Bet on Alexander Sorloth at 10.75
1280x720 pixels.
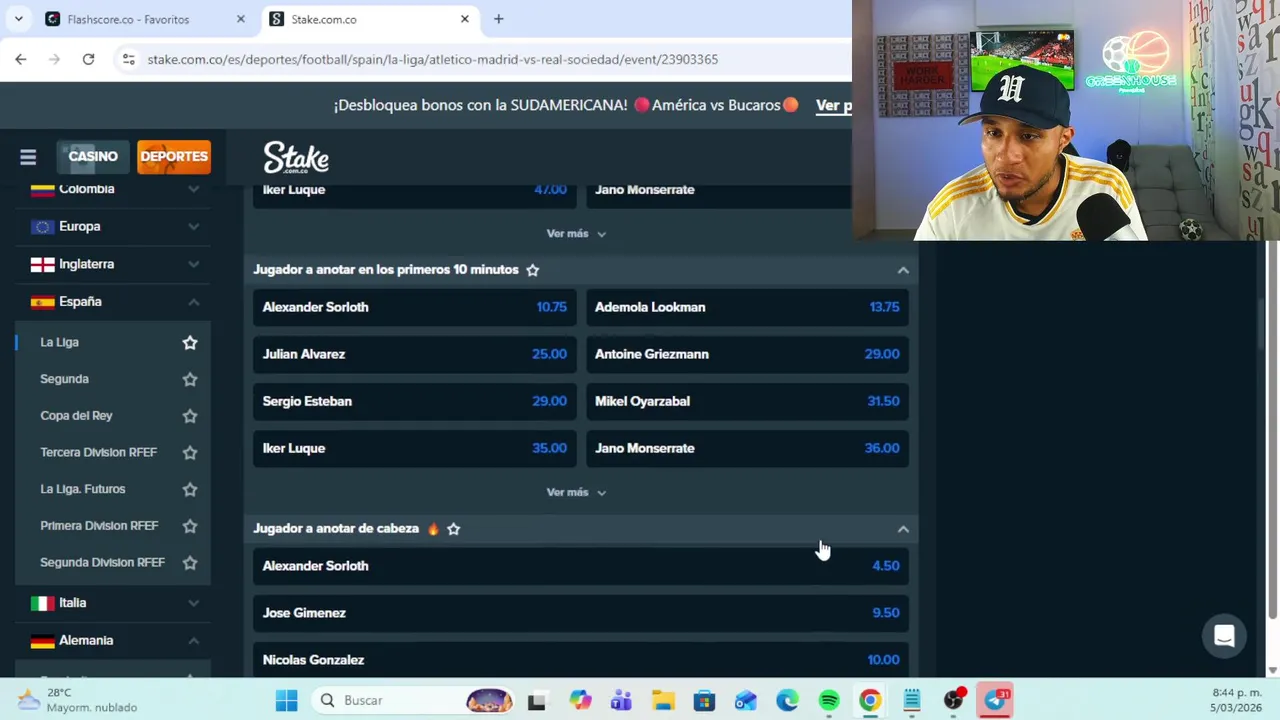[x=414, y=307]
